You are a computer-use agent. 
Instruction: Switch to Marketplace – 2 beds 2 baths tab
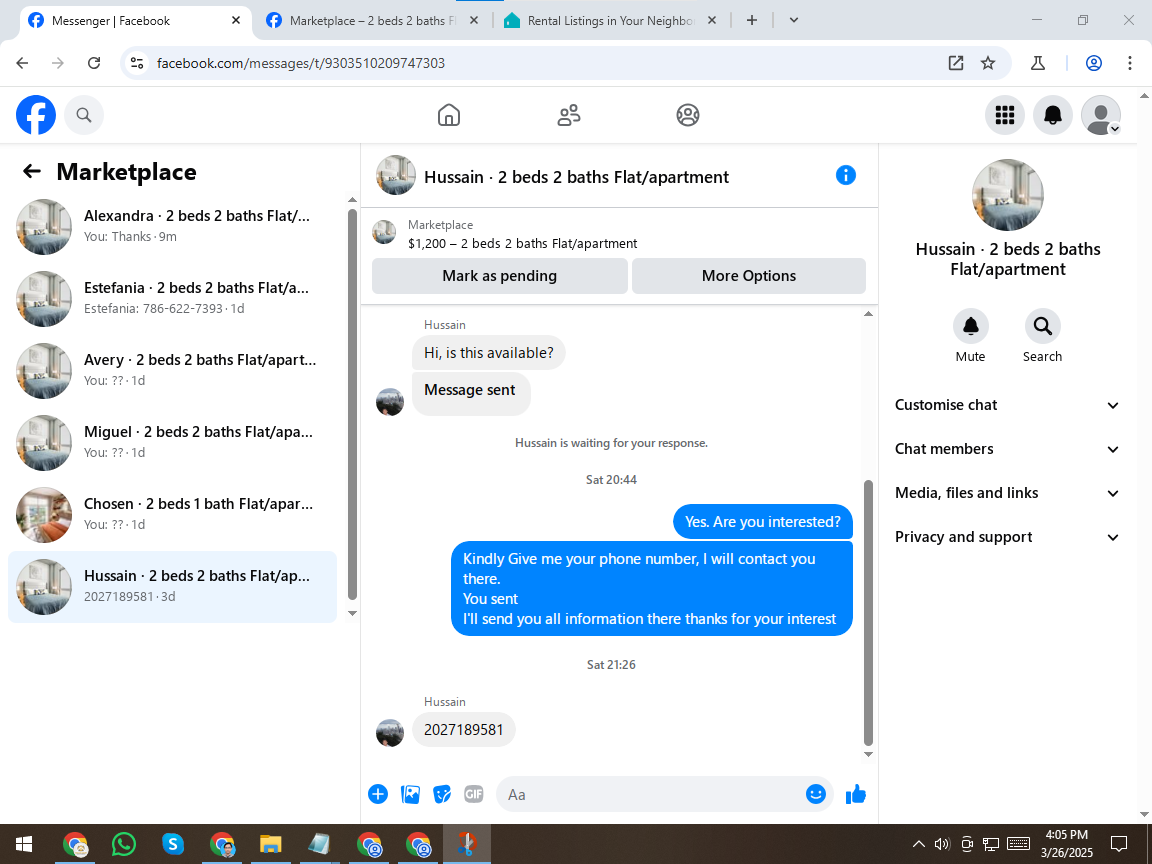[372, 21]
